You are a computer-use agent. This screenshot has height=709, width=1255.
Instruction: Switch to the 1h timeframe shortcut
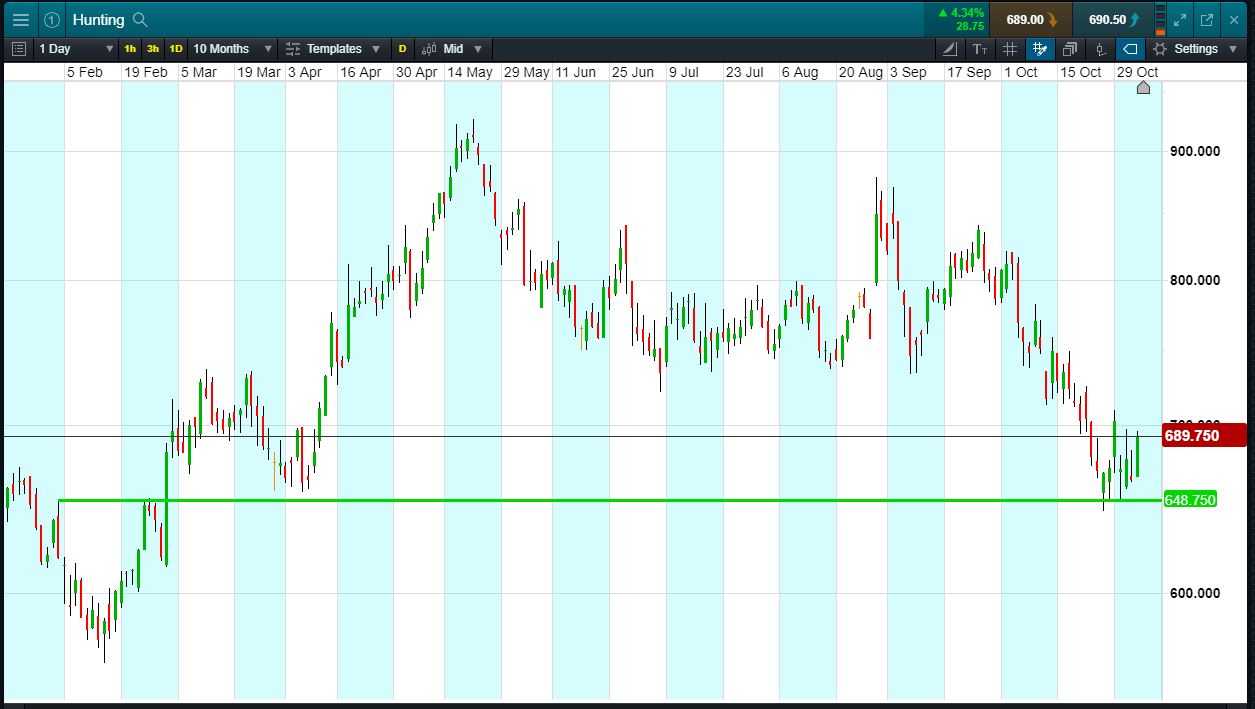130,48
